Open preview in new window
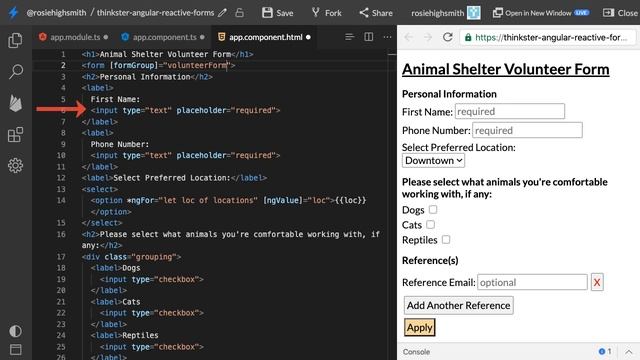This screenshot has height=360, width=640. coord(541,13)
